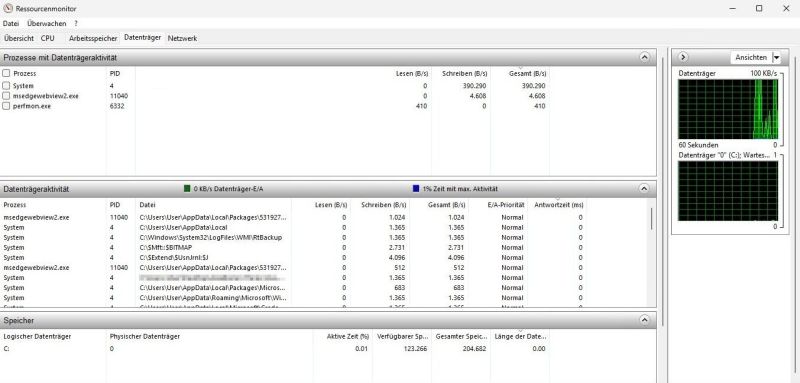Sort process list by PID column header
800x383 pixels.
114,73
